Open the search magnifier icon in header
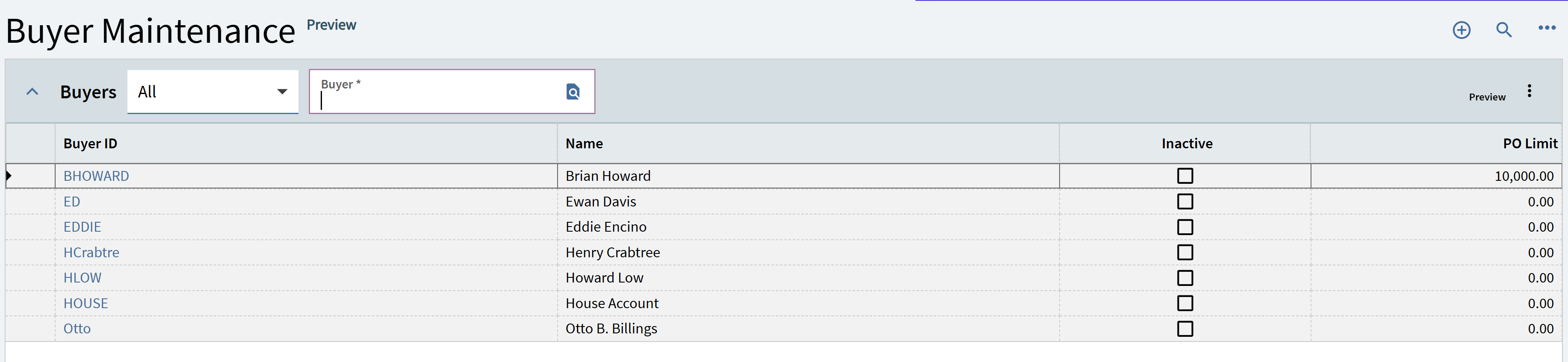 (x=1503, y=30)
